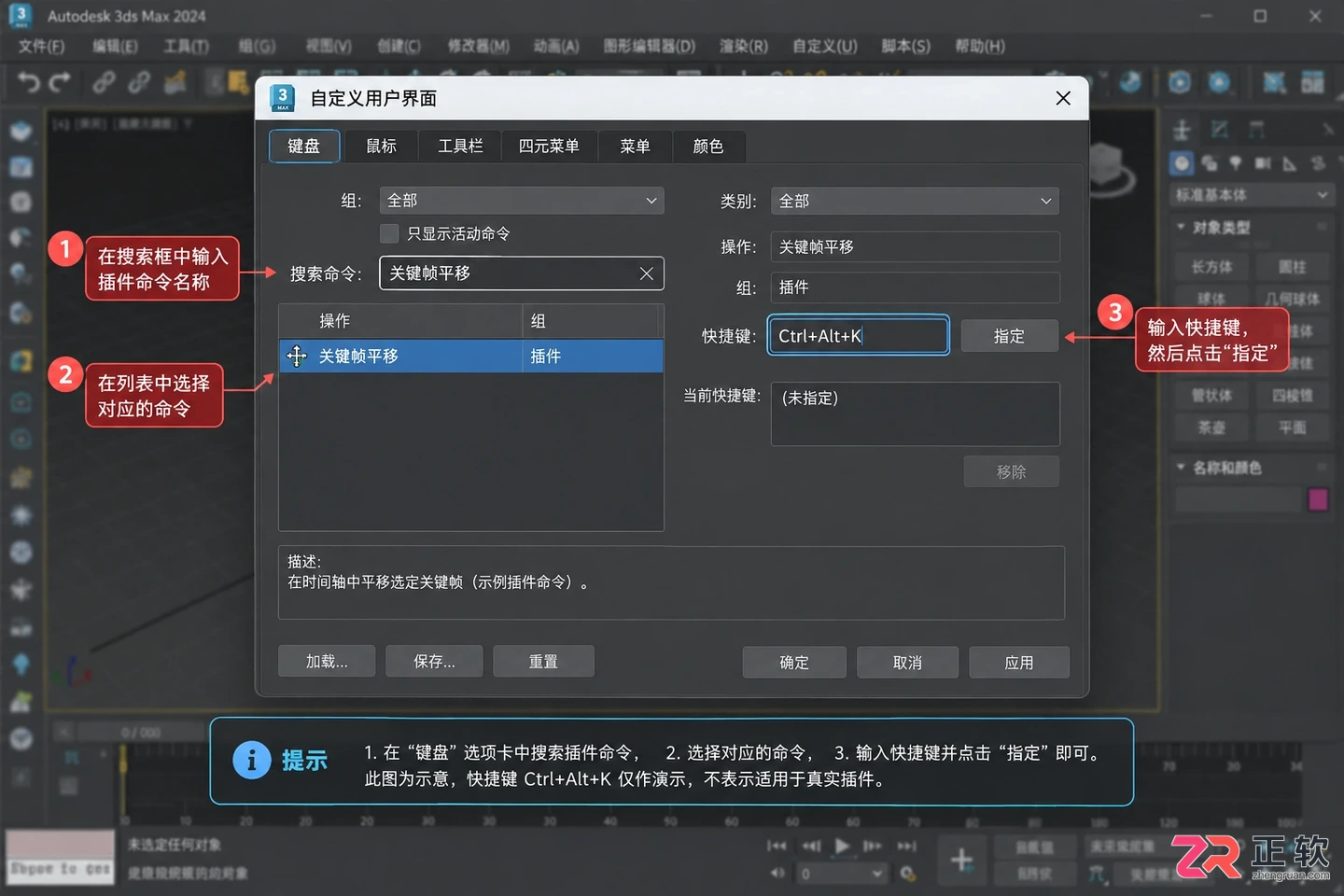Click the pink object color swatch
The height and width of the screenshot is (896, 1344).
click(x=1318, y=500)
